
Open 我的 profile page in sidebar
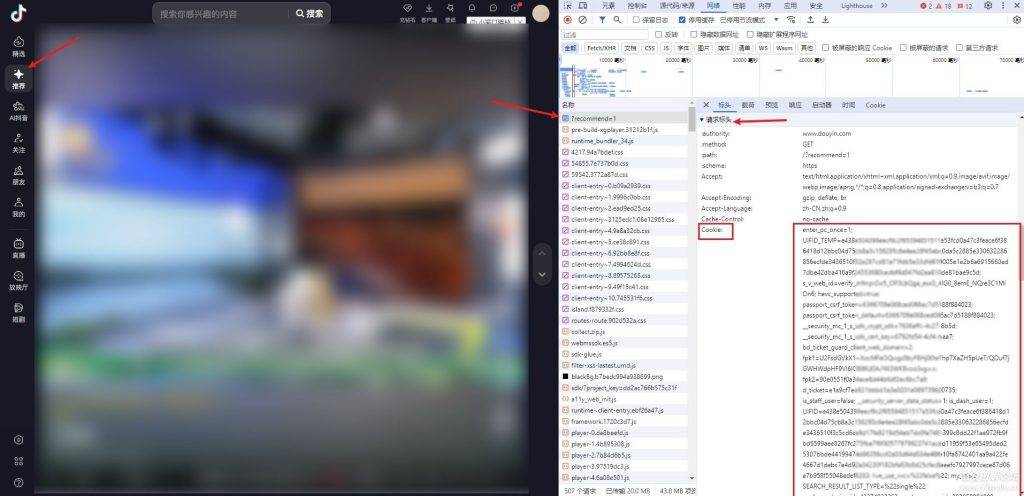coord(18,207)
